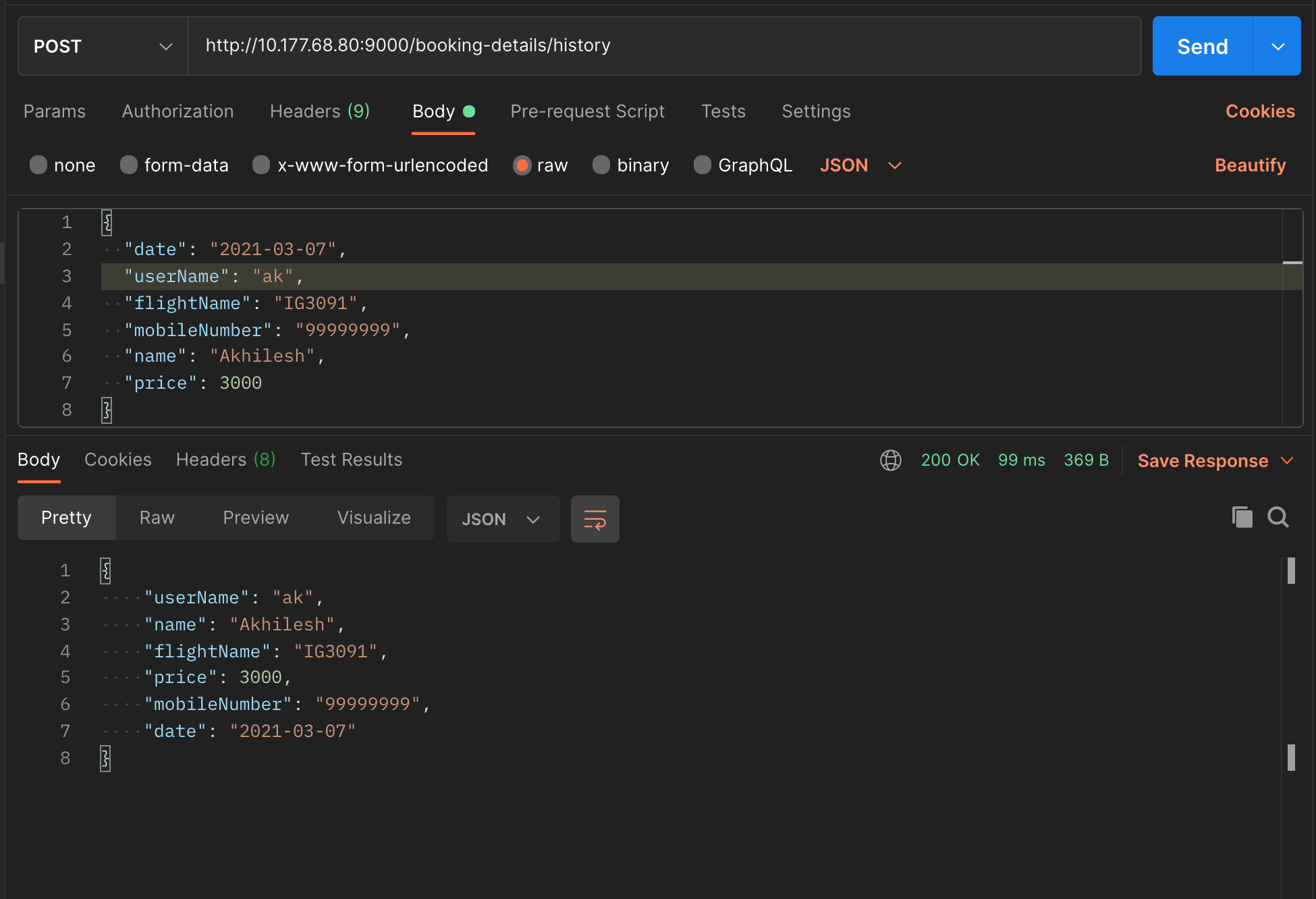Image resolution: width=1316 pixels, height=899 pixels.
Task: Open response JSON format dropdown
Action: coord(502,519)
